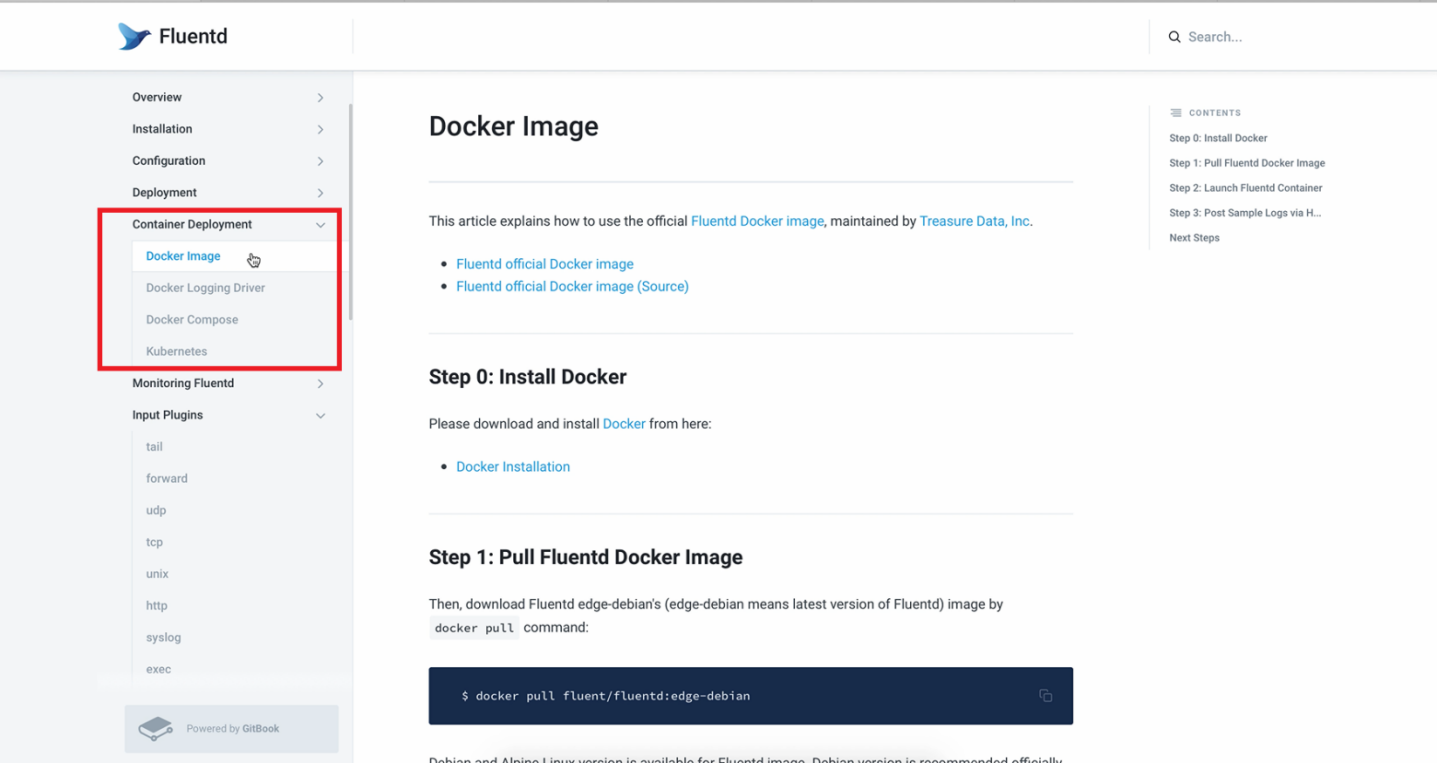This screenshot has width=1438, height=764.
Task: Open the Kubernetes sidebar page
Action: (176, 352)
